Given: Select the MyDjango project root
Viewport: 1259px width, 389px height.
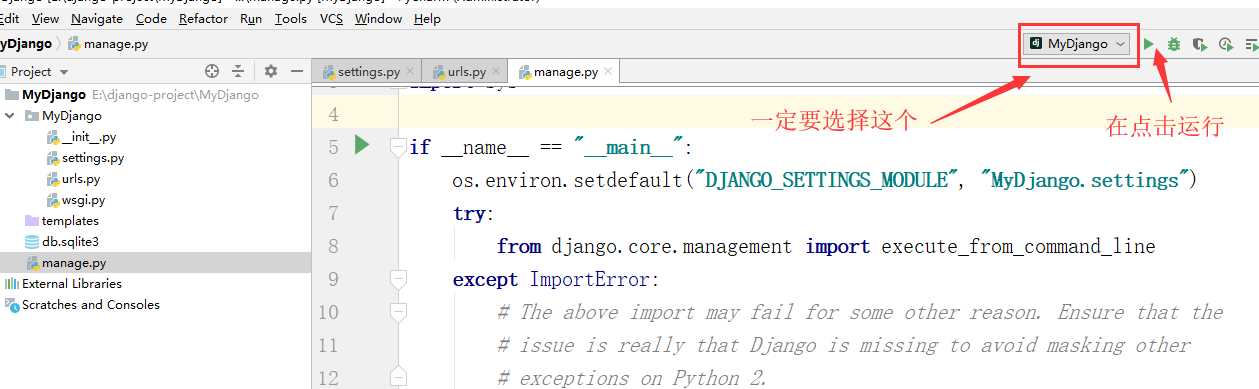Looking at the screenshot, I should coord(53,95).
